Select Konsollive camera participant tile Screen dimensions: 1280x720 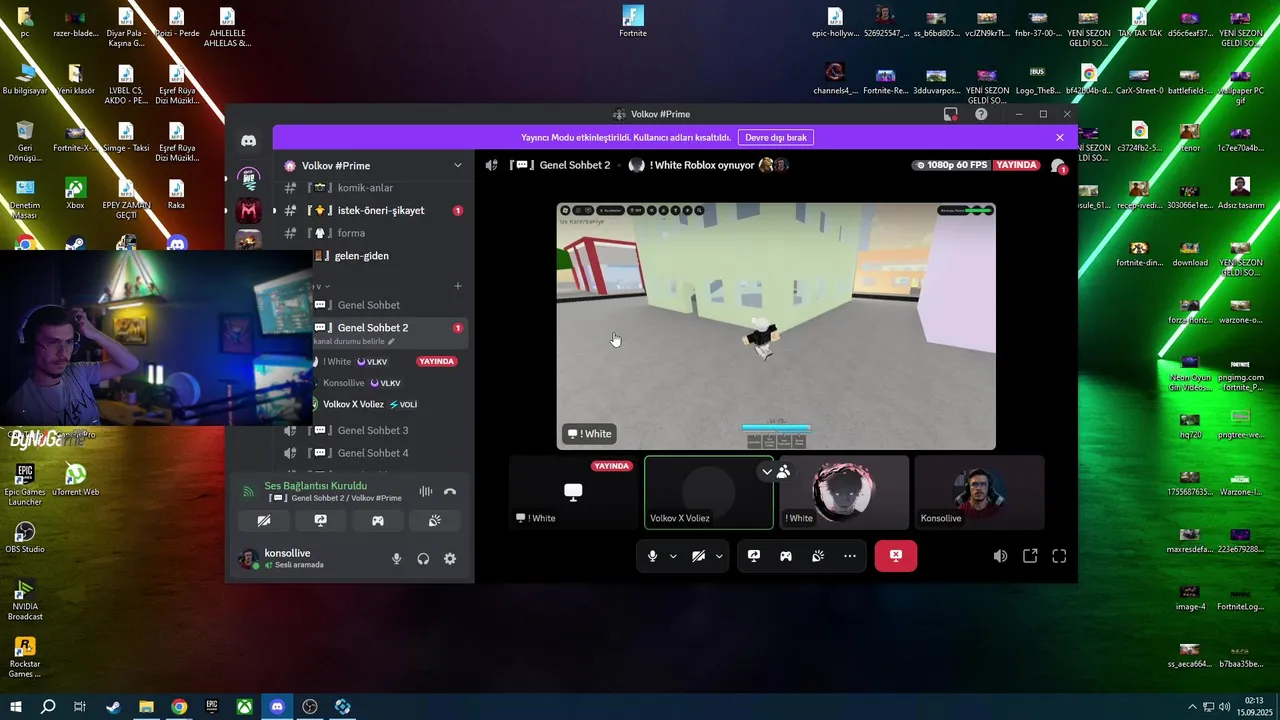[x=979, y=492]
